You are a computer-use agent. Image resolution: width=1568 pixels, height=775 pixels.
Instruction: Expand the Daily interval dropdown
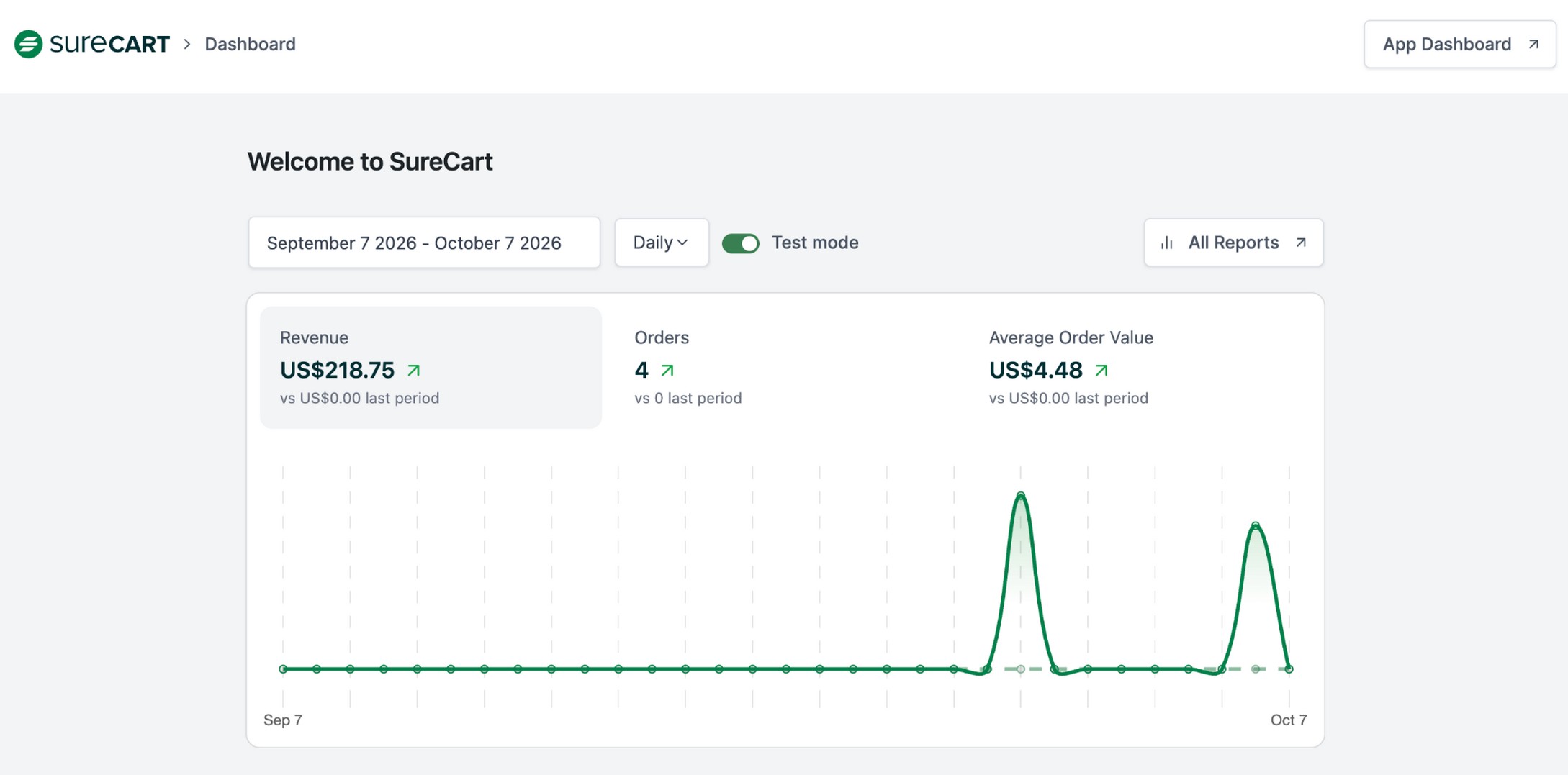[x=661, y=243]
